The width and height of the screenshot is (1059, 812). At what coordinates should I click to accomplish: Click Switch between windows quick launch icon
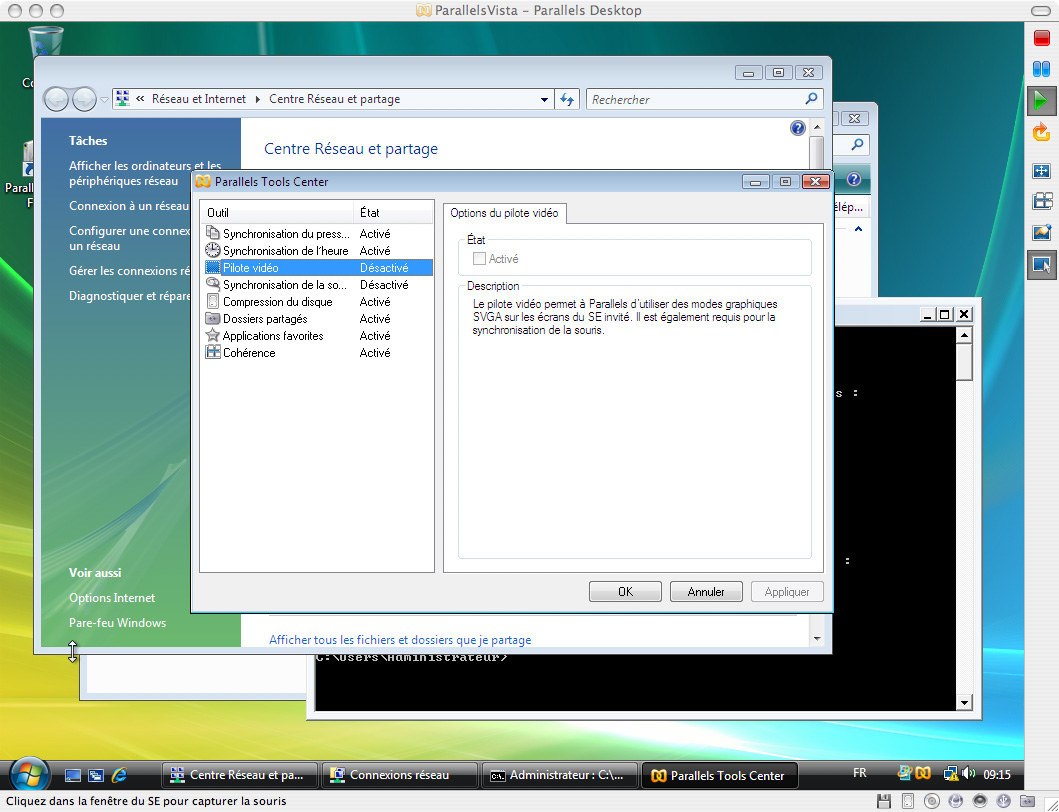[96, 776]
